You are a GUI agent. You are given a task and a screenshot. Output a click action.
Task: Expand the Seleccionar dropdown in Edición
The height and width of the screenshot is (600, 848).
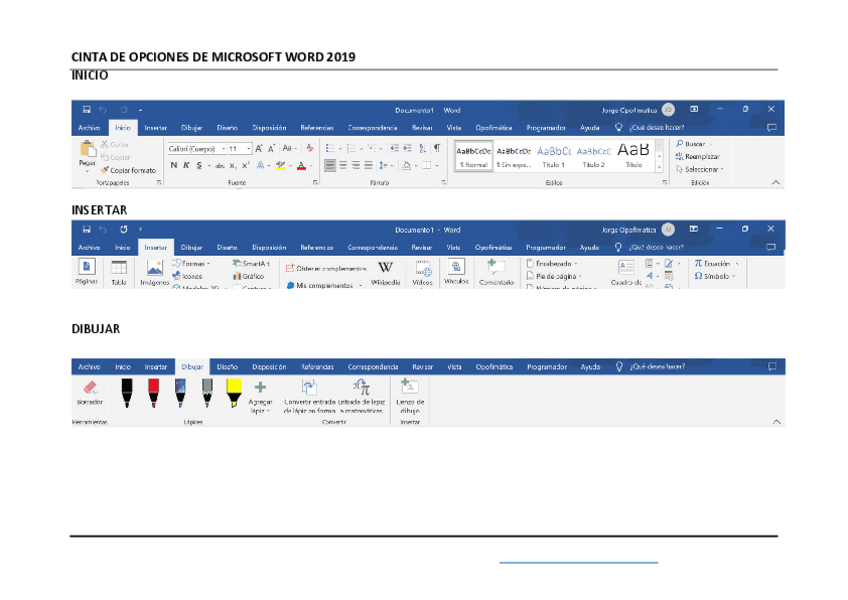(x=701, y=169)
